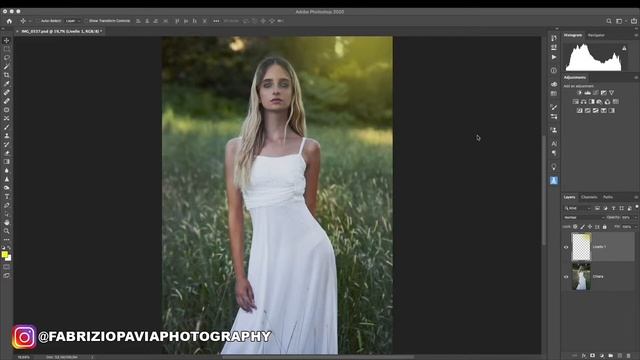Select the Adjustments panel tab

pos(575,78)
